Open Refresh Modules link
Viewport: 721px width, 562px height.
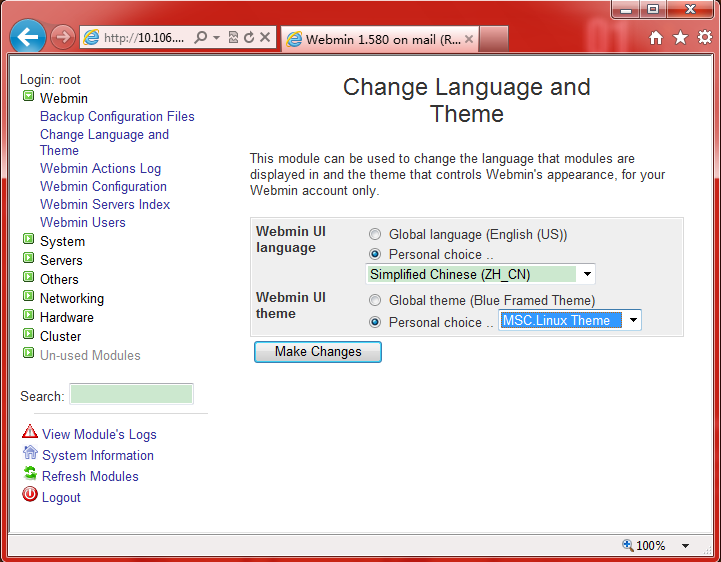(x=90, y=476)
